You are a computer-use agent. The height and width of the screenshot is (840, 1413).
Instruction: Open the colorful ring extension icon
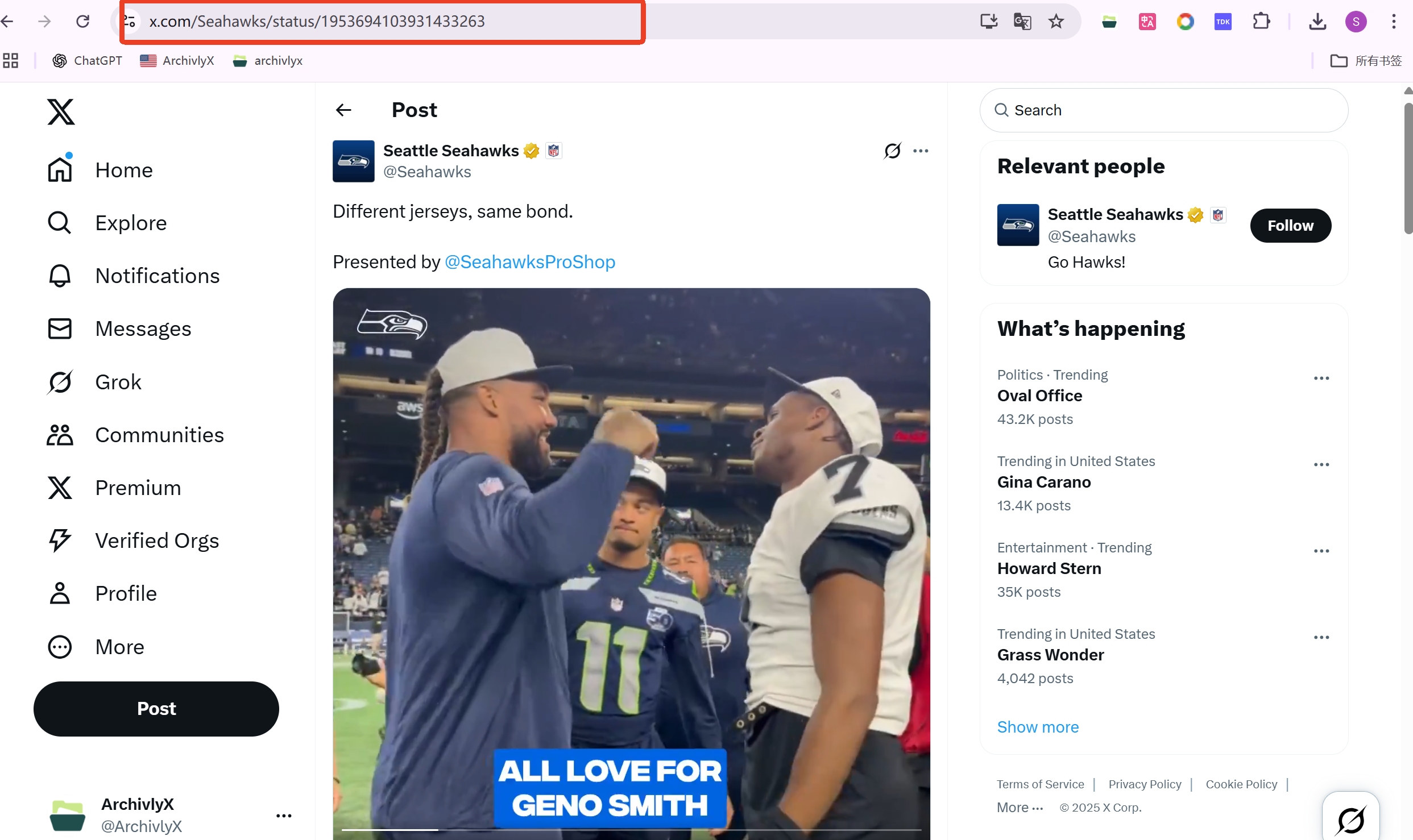[1185, 22]
